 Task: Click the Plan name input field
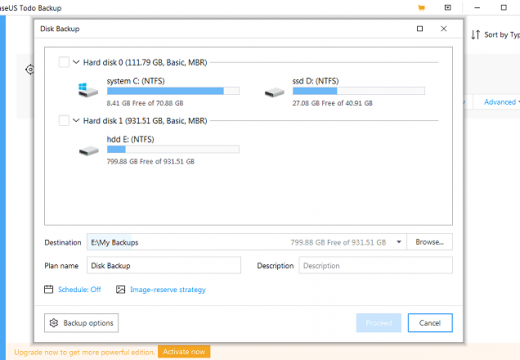coord(164,265)
